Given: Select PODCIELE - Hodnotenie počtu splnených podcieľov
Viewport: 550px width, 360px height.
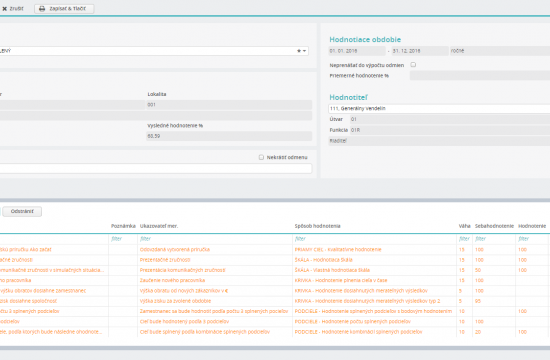Looking at the screenshot, I should tap(374, 321).
